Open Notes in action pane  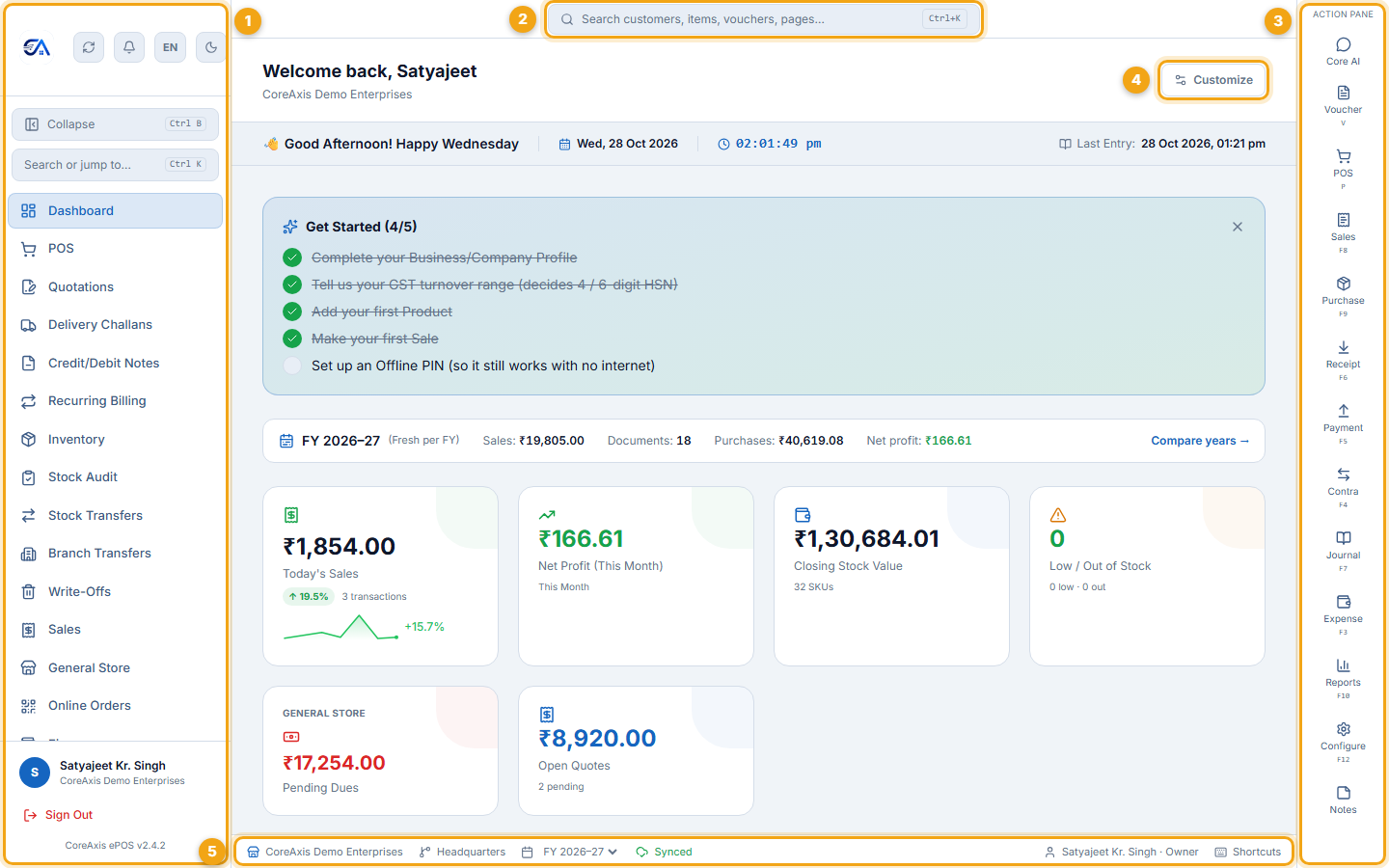click(1343, 800)
